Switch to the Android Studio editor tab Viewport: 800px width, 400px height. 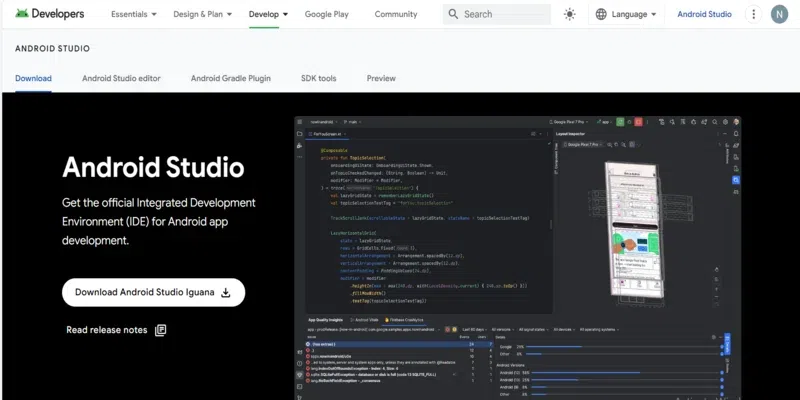(121, 78)
